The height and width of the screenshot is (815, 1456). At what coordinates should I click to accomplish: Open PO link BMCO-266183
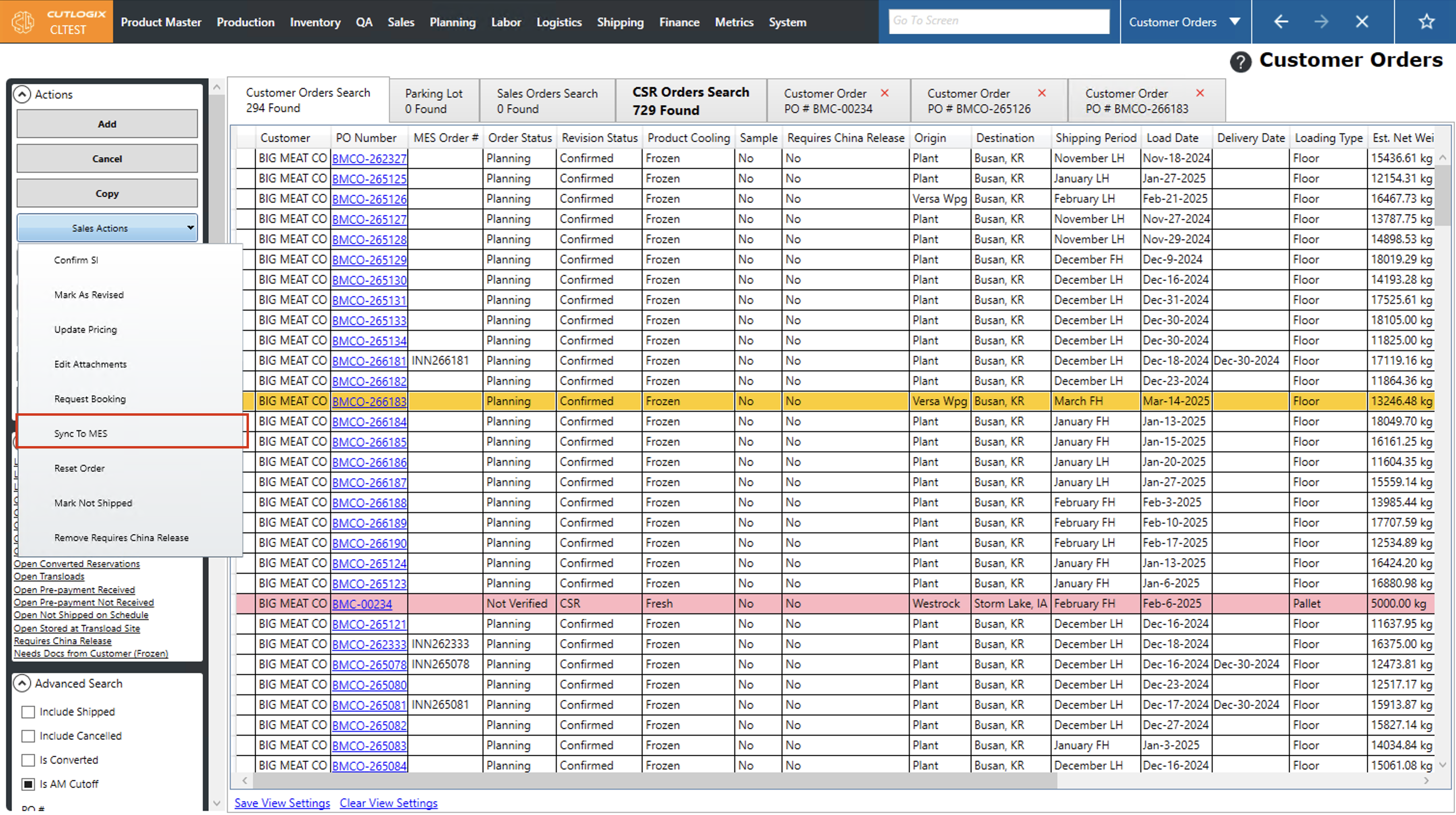tap(369, 402)
